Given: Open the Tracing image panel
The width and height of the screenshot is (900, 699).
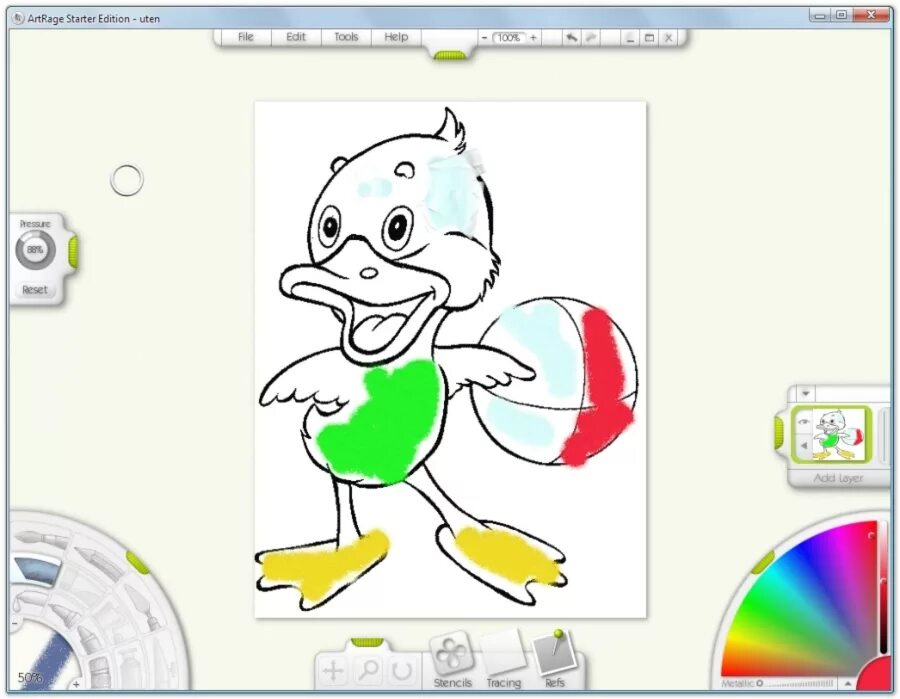Looking at the screenshot, I should (x=503, y=660).
